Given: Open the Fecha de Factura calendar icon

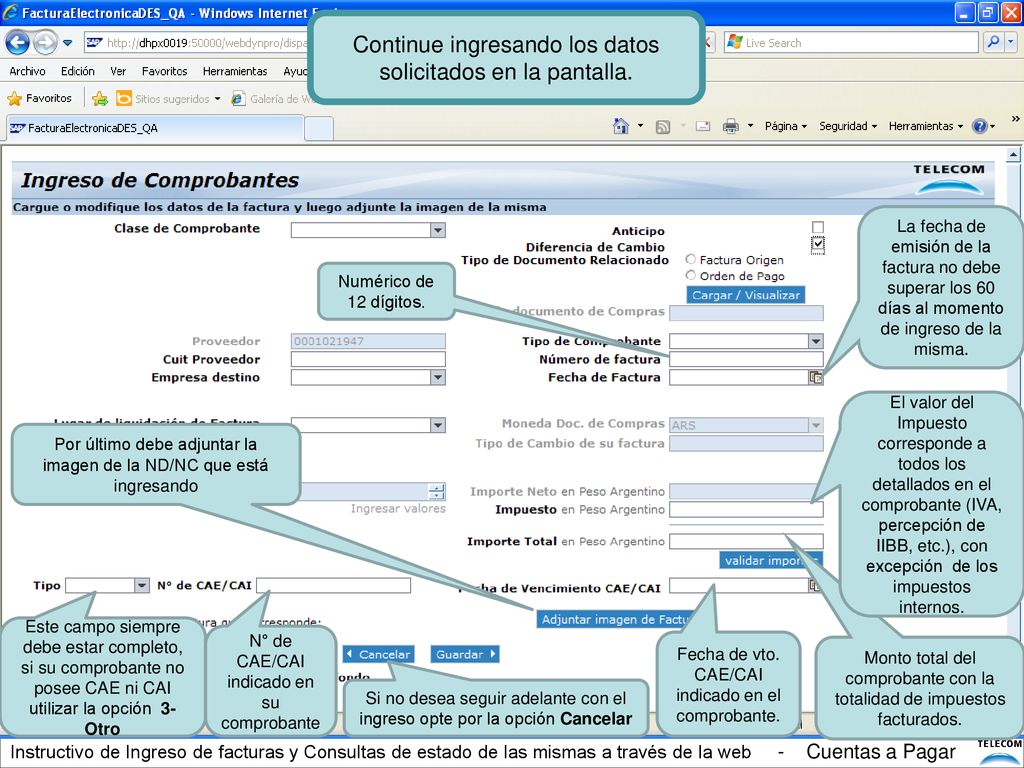Looking at the screenshot, I should 816,377.
